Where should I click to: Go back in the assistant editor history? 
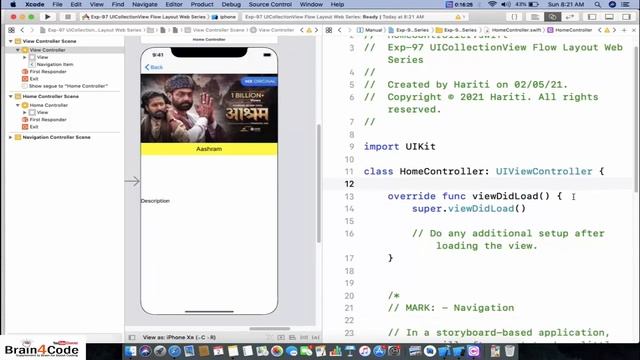click(x=340, y=30)
